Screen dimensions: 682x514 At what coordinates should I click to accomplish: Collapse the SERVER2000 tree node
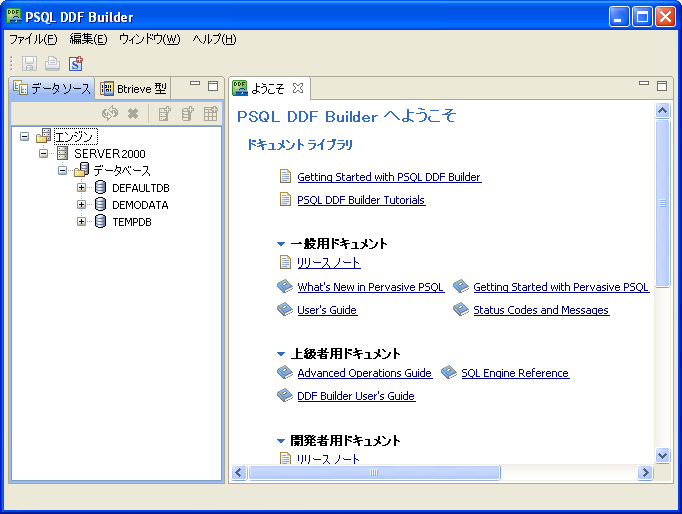[x=43, y=154]
